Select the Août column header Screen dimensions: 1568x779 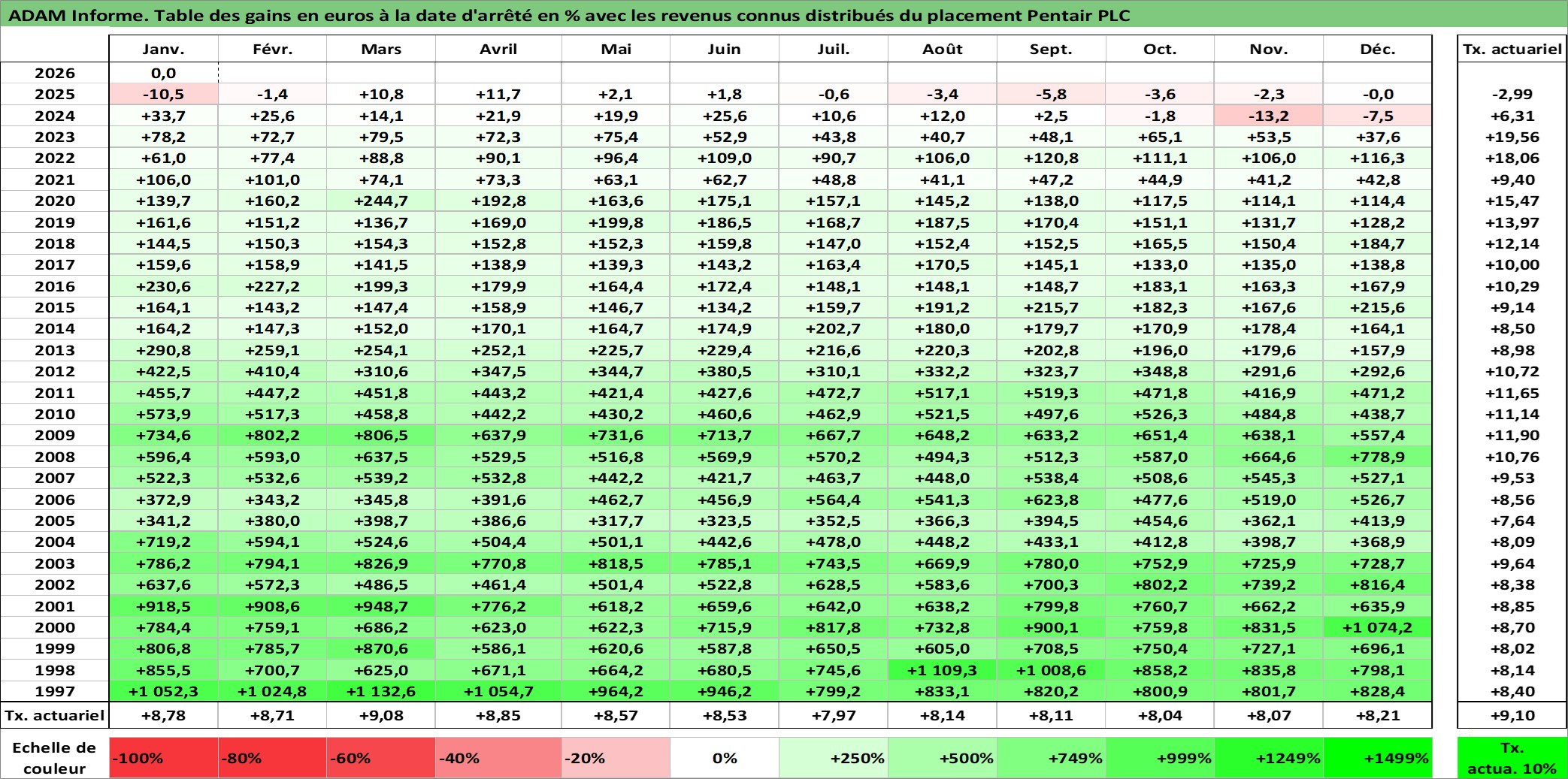(943, 49)
